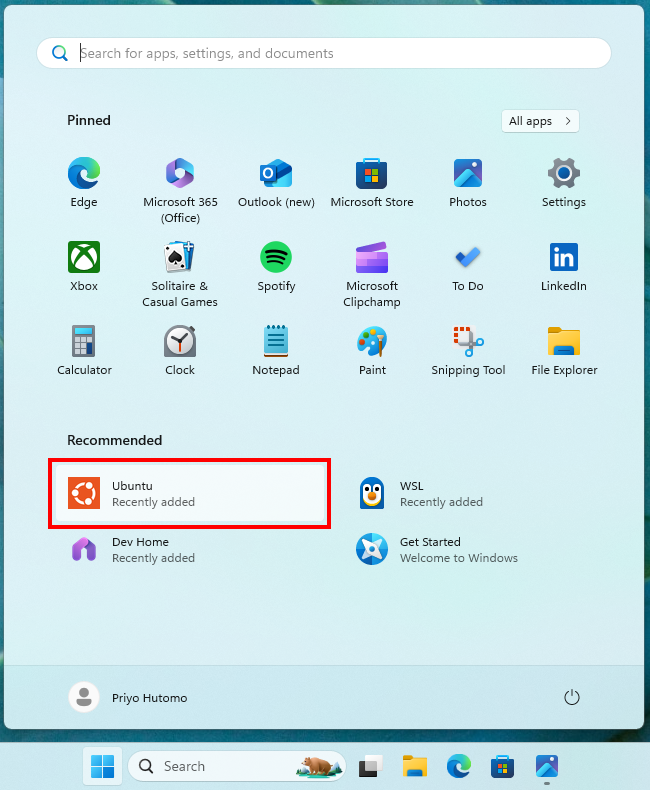This screenshot has width=650, height=790.
Task: Open File Explorer on the taskbar
Action: [415, 766]
